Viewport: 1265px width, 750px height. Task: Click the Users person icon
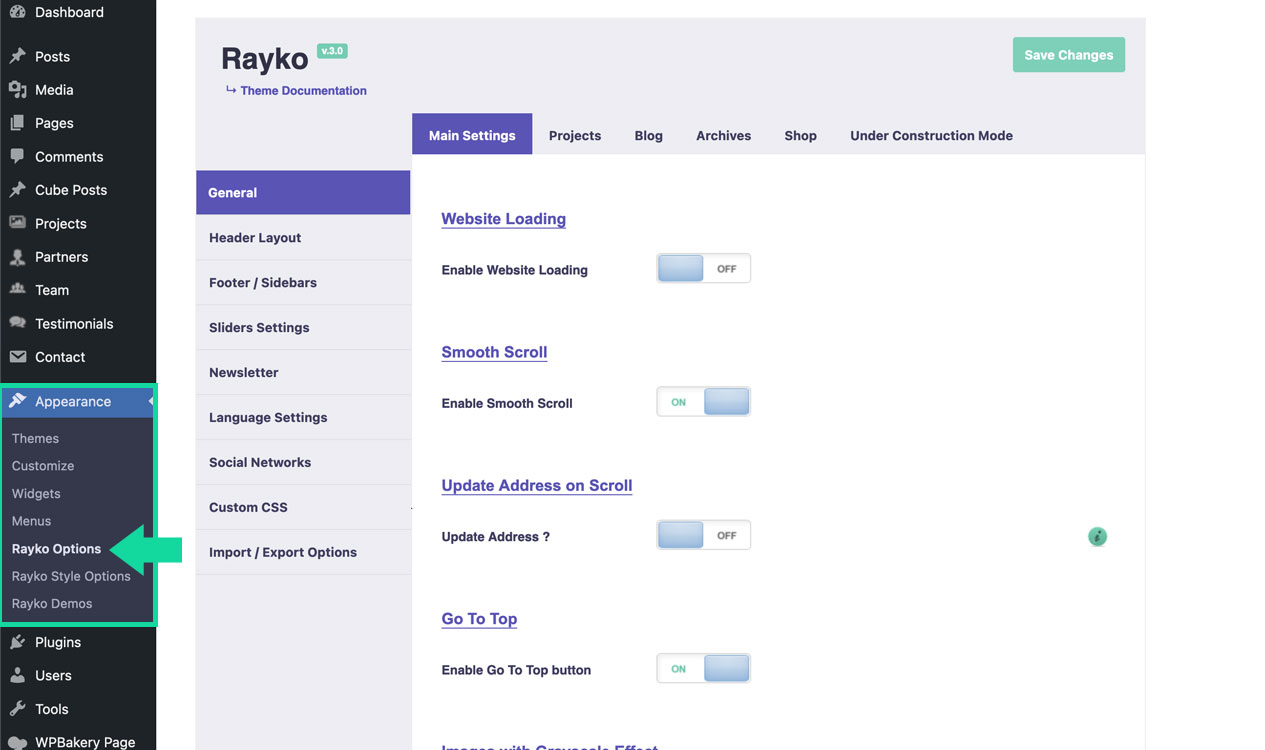point(17,676)
